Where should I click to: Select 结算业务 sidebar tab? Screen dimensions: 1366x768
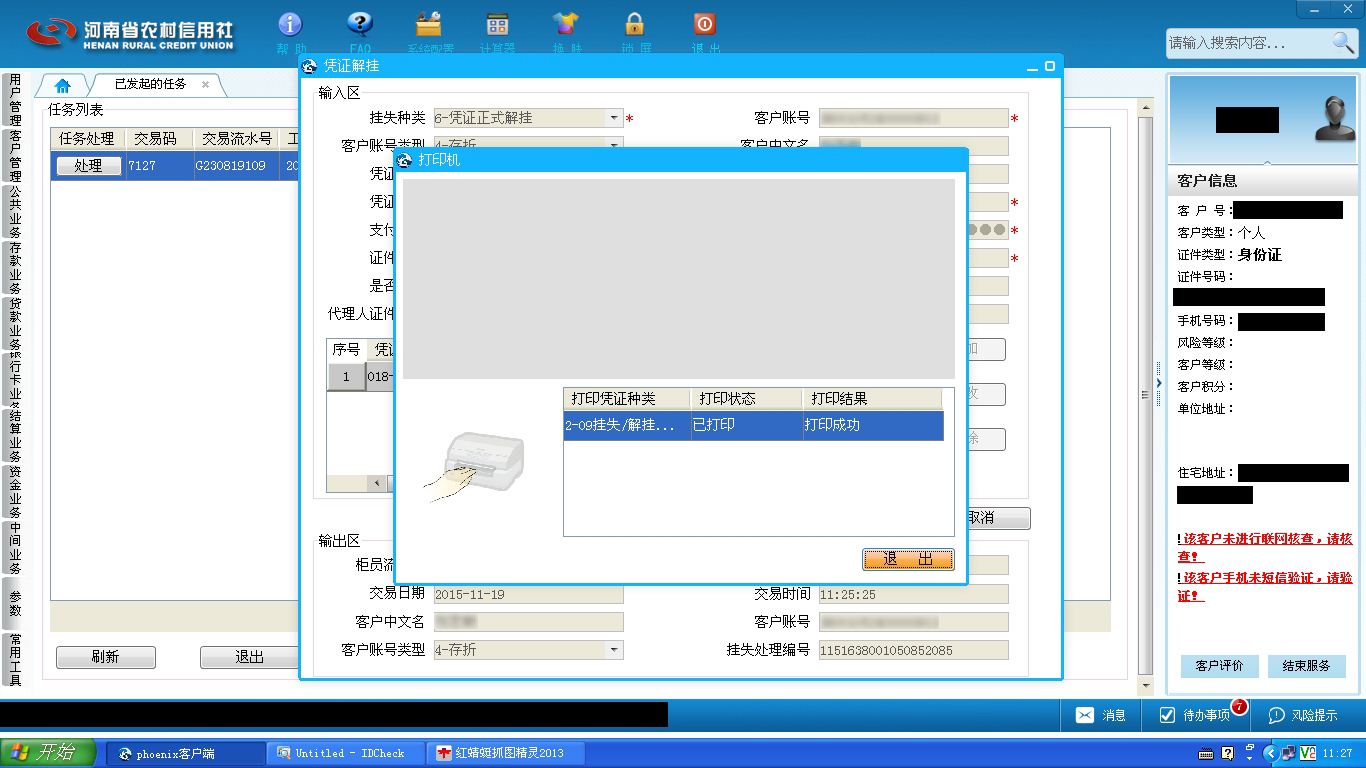15,435
